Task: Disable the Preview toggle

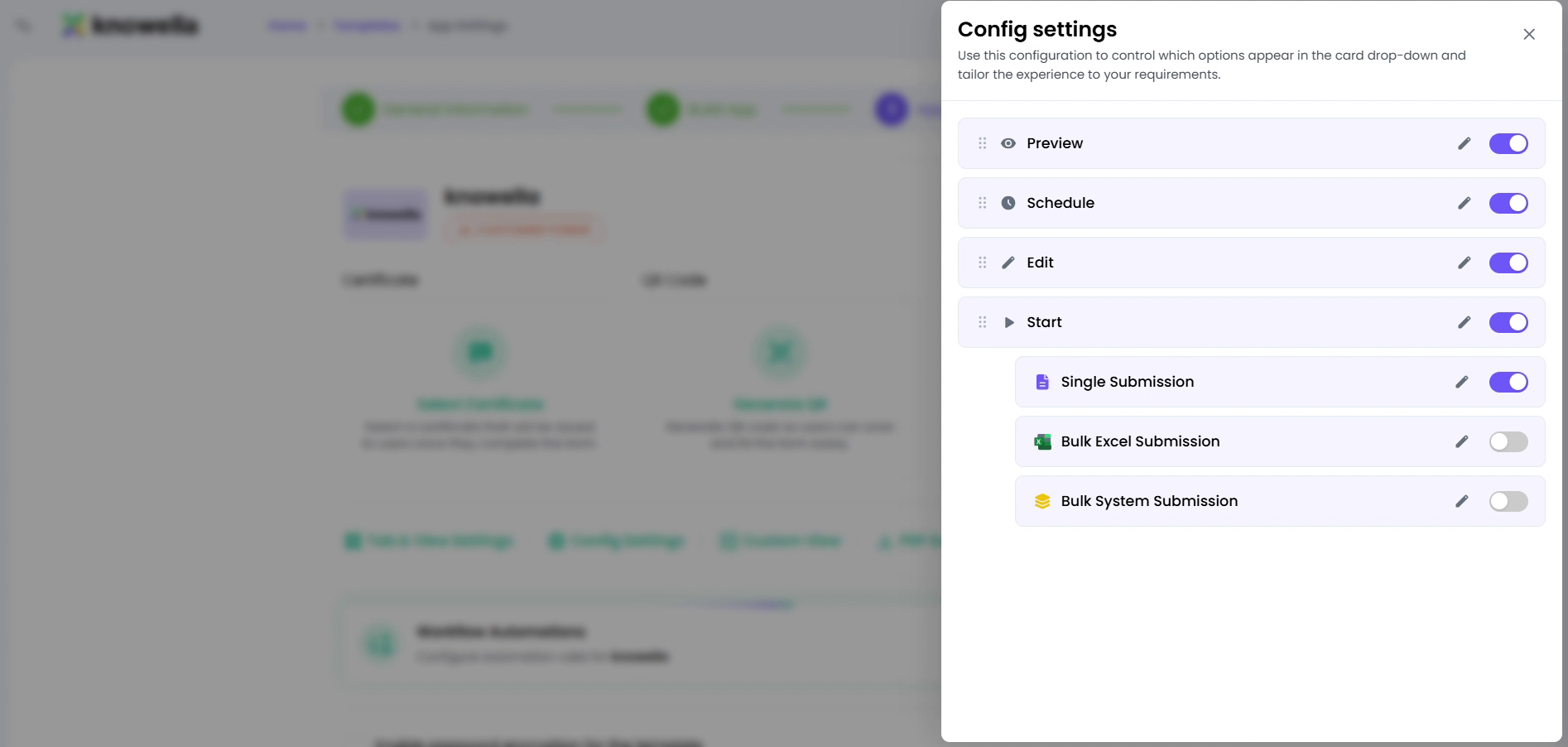Action: click(x=1508, y=143)
